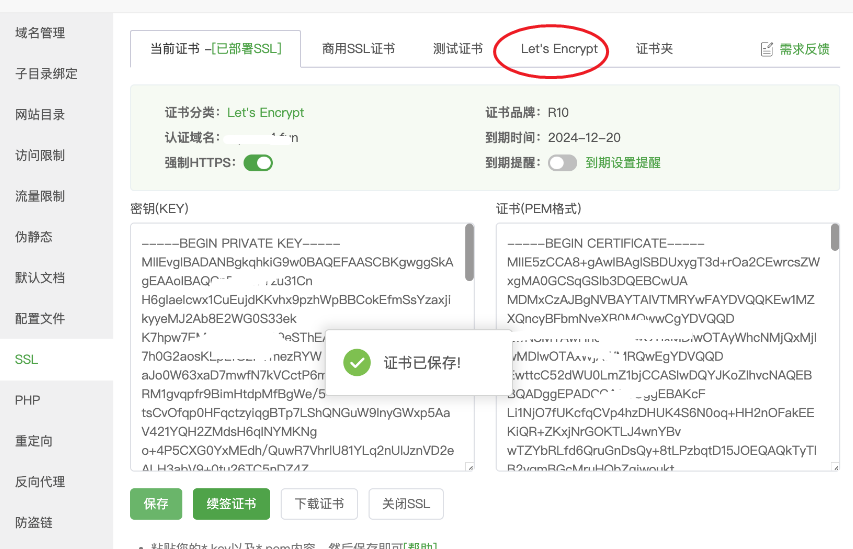Open 反向代理 in the sidebar

point(40,482)
